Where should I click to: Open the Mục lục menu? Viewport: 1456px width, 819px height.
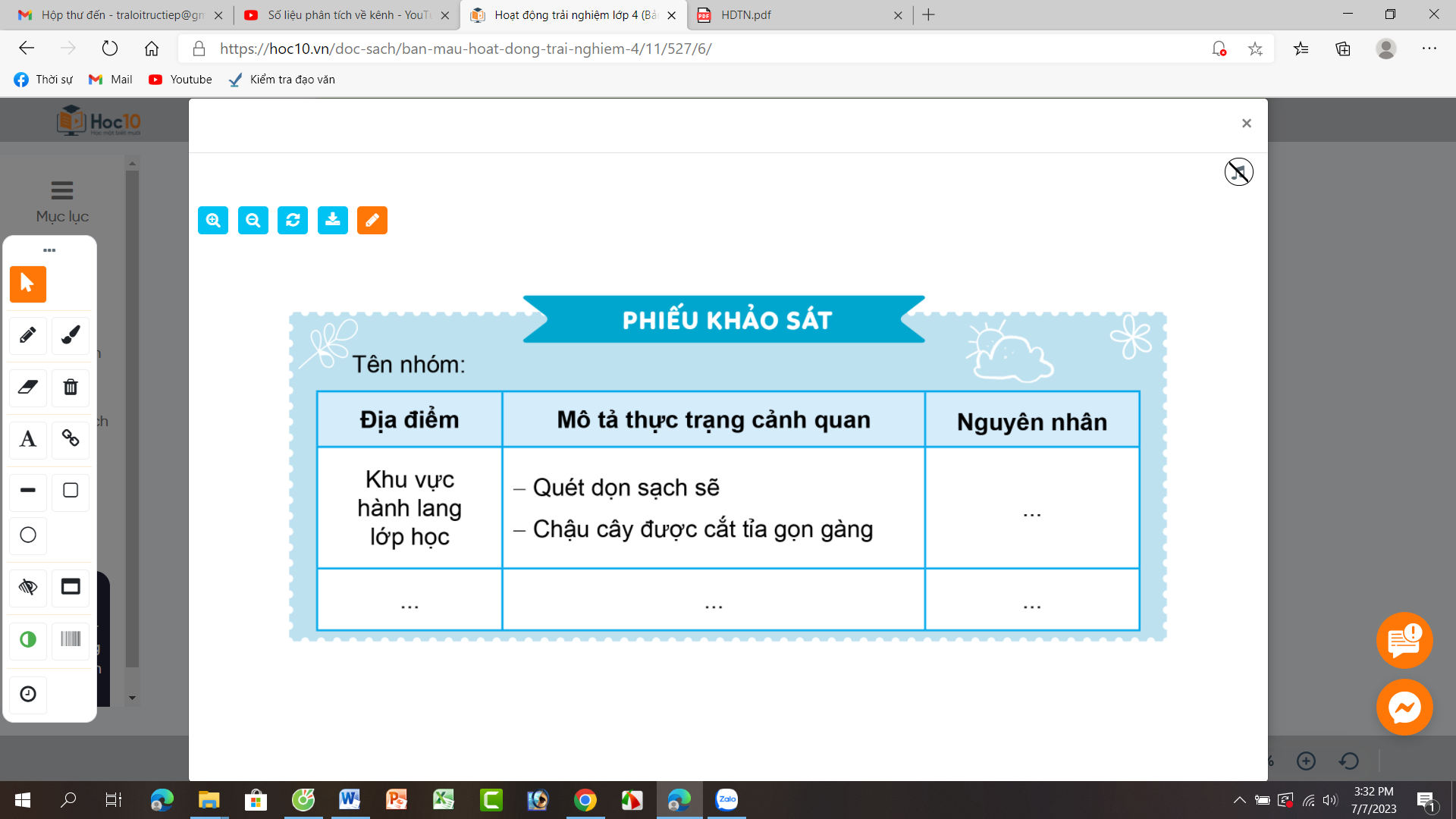tap(62, 202)
